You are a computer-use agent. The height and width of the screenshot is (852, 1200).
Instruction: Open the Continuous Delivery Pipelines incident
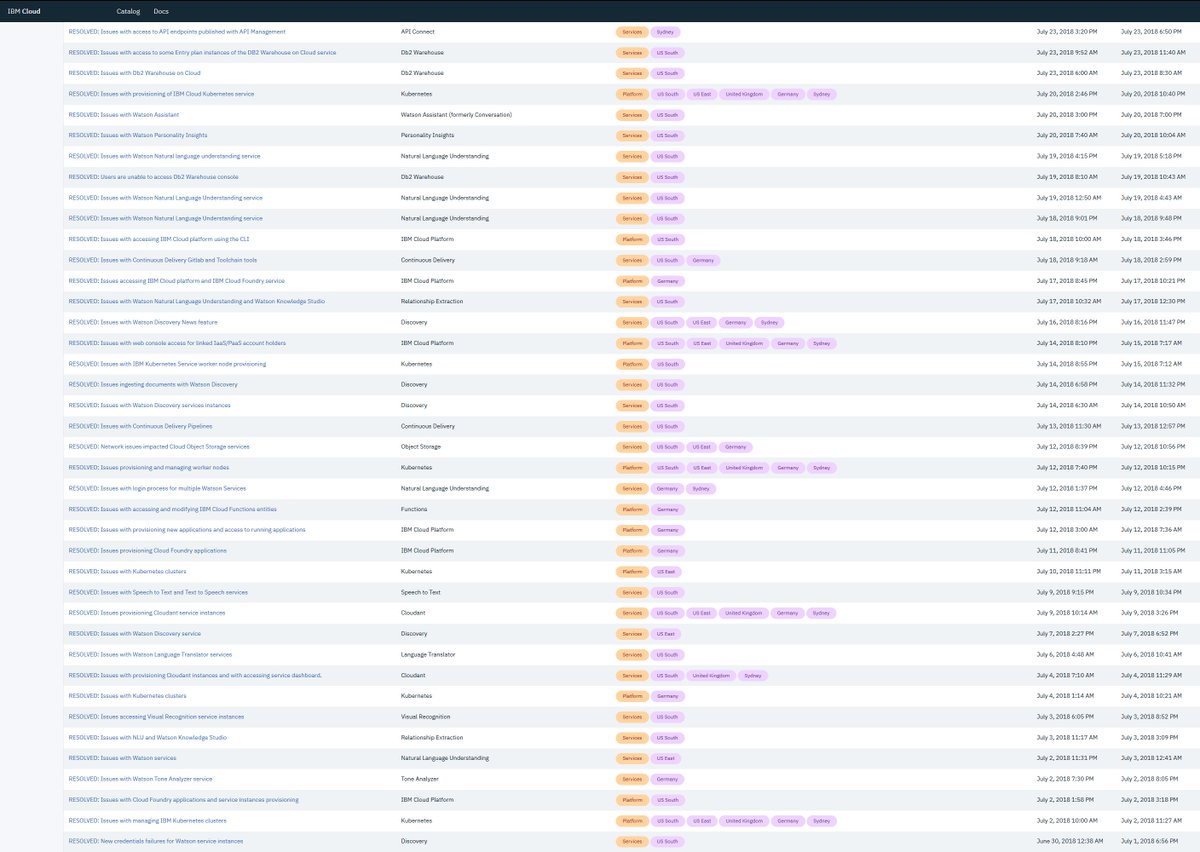tap(140, 426)
